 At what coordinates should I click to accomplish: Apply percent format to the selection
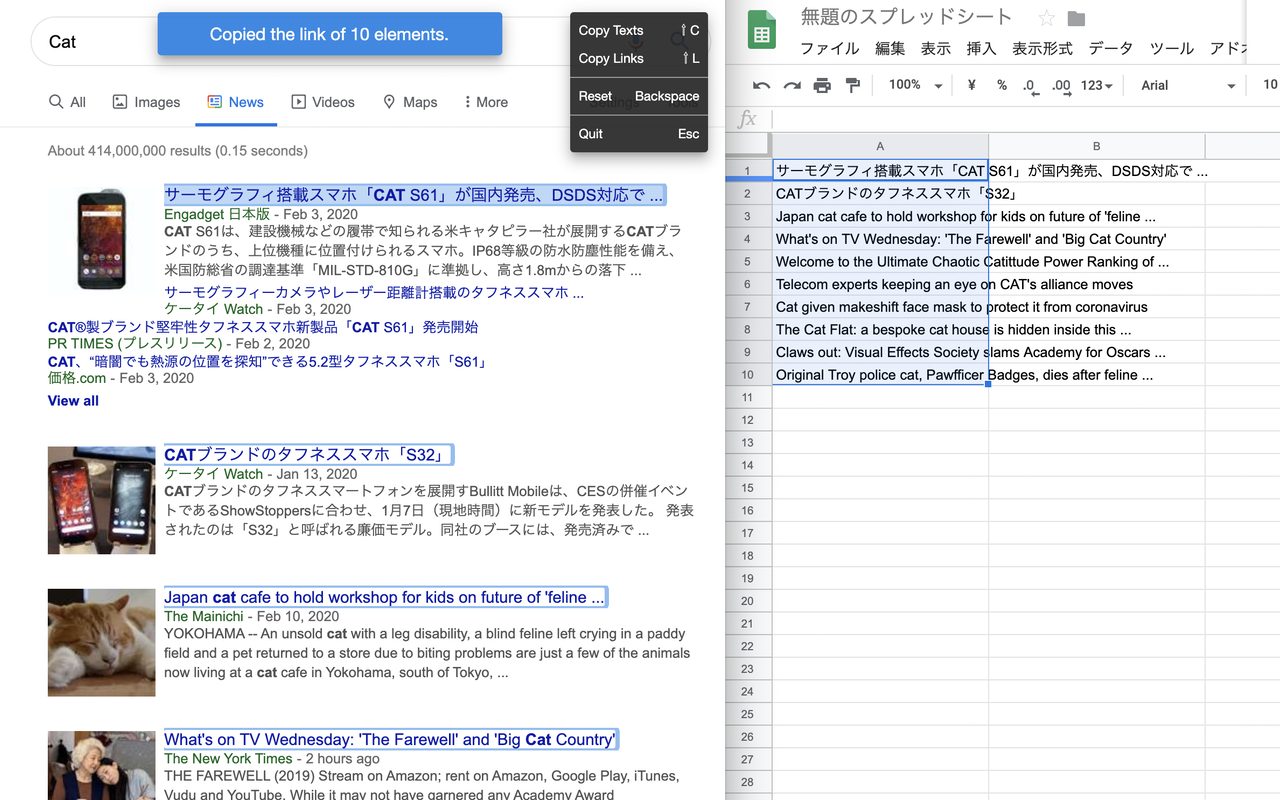tap(1001, 85)
